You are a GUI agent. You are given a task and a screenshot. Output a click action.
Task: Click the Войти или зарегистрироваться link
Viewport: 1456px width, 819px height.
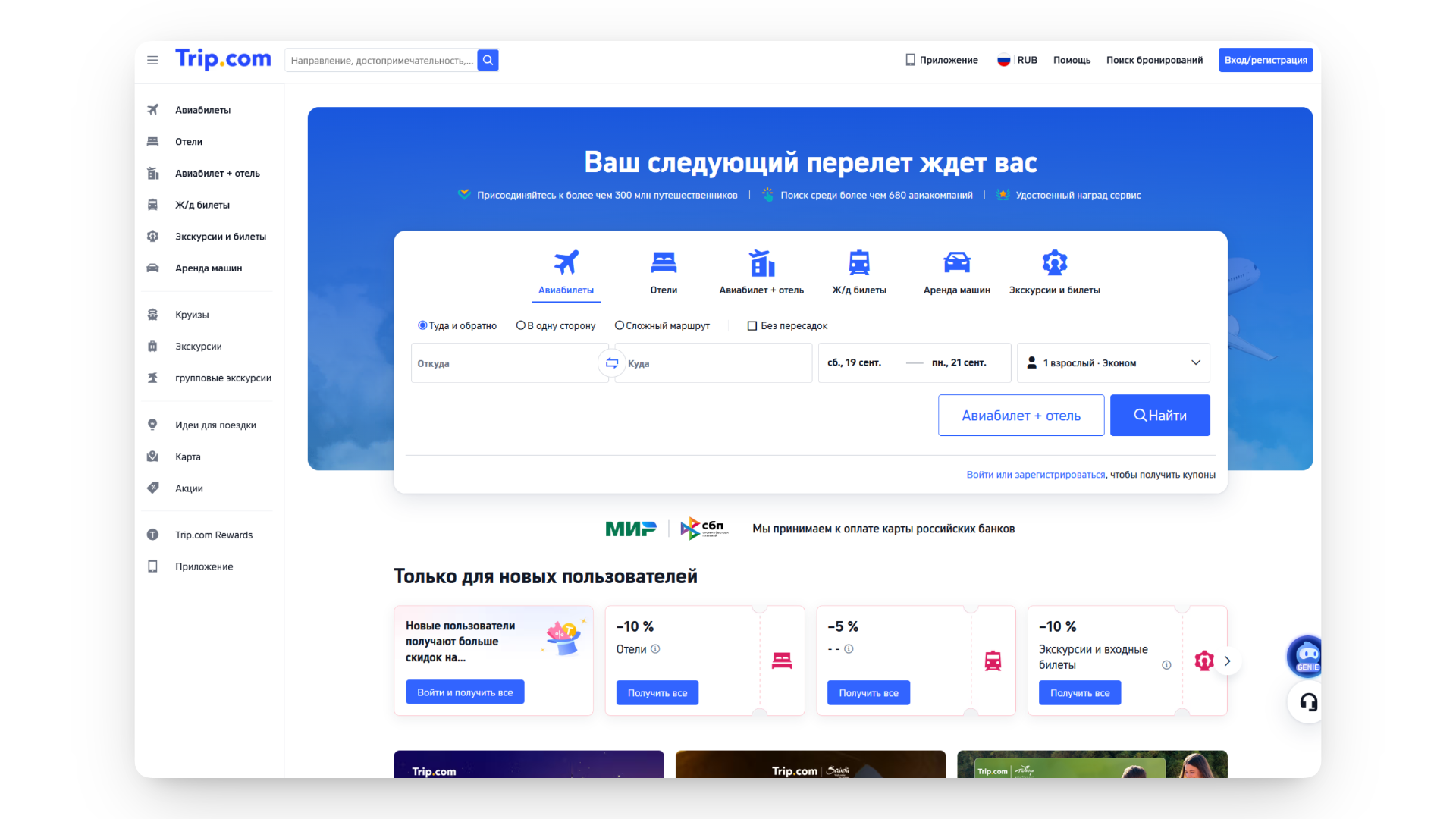1035,475
